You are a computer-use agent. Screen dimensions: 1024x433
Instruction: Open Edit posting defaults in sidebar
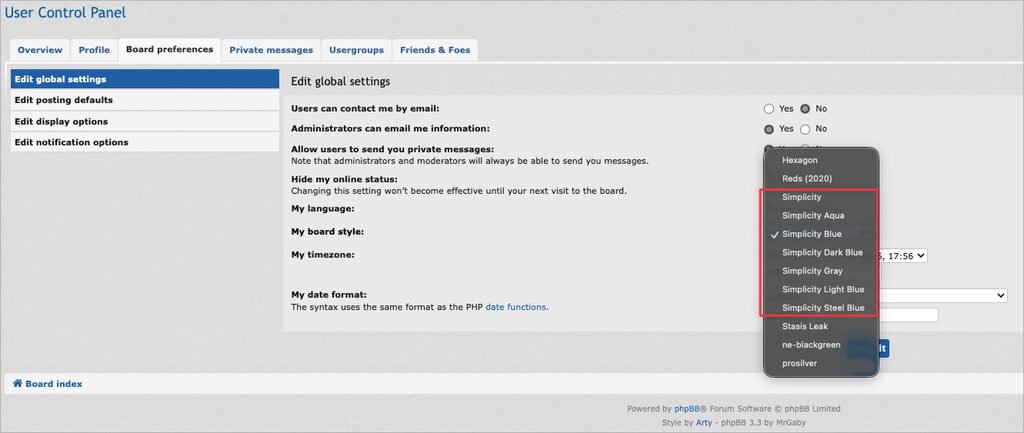pyautogui.click(x=63, y=100)
